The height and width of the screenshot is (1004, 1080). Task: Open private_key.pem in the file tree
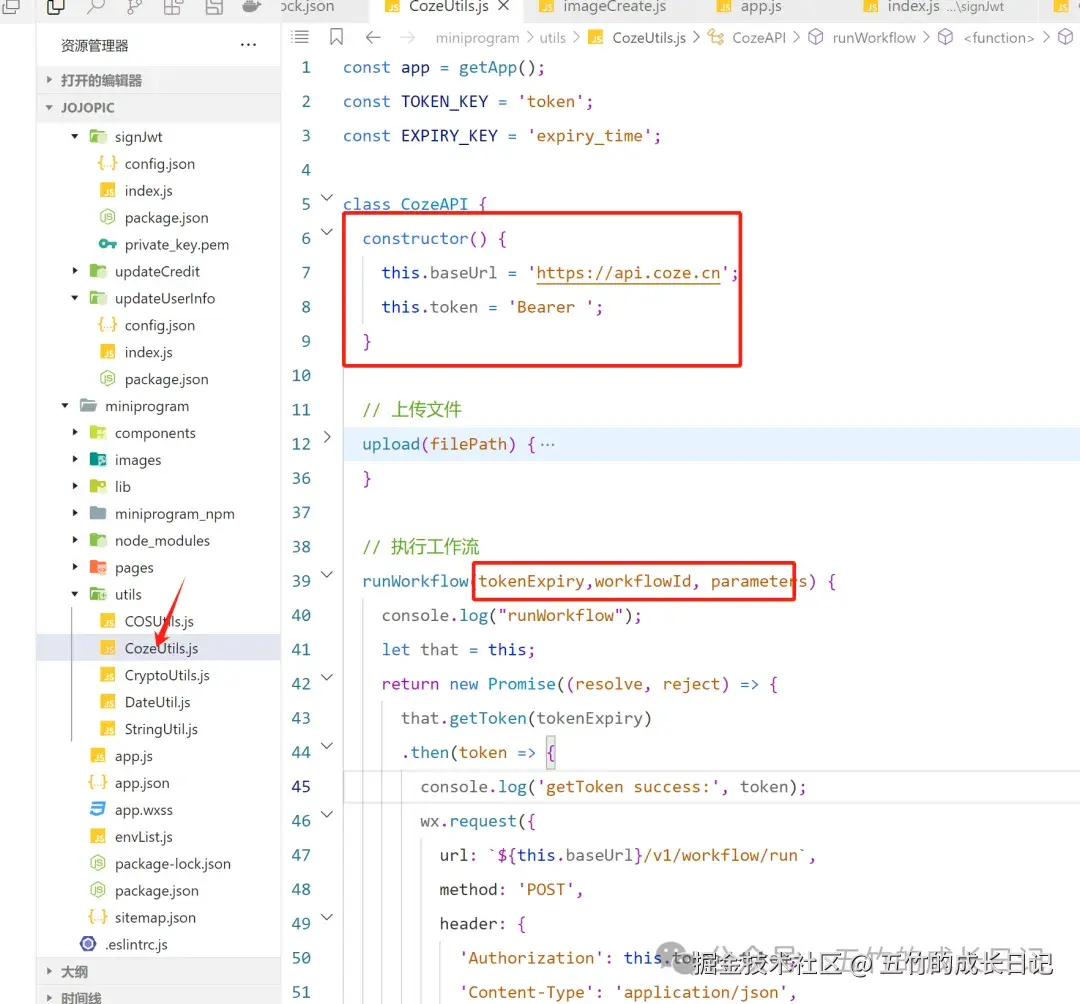(x=176, y=244)
